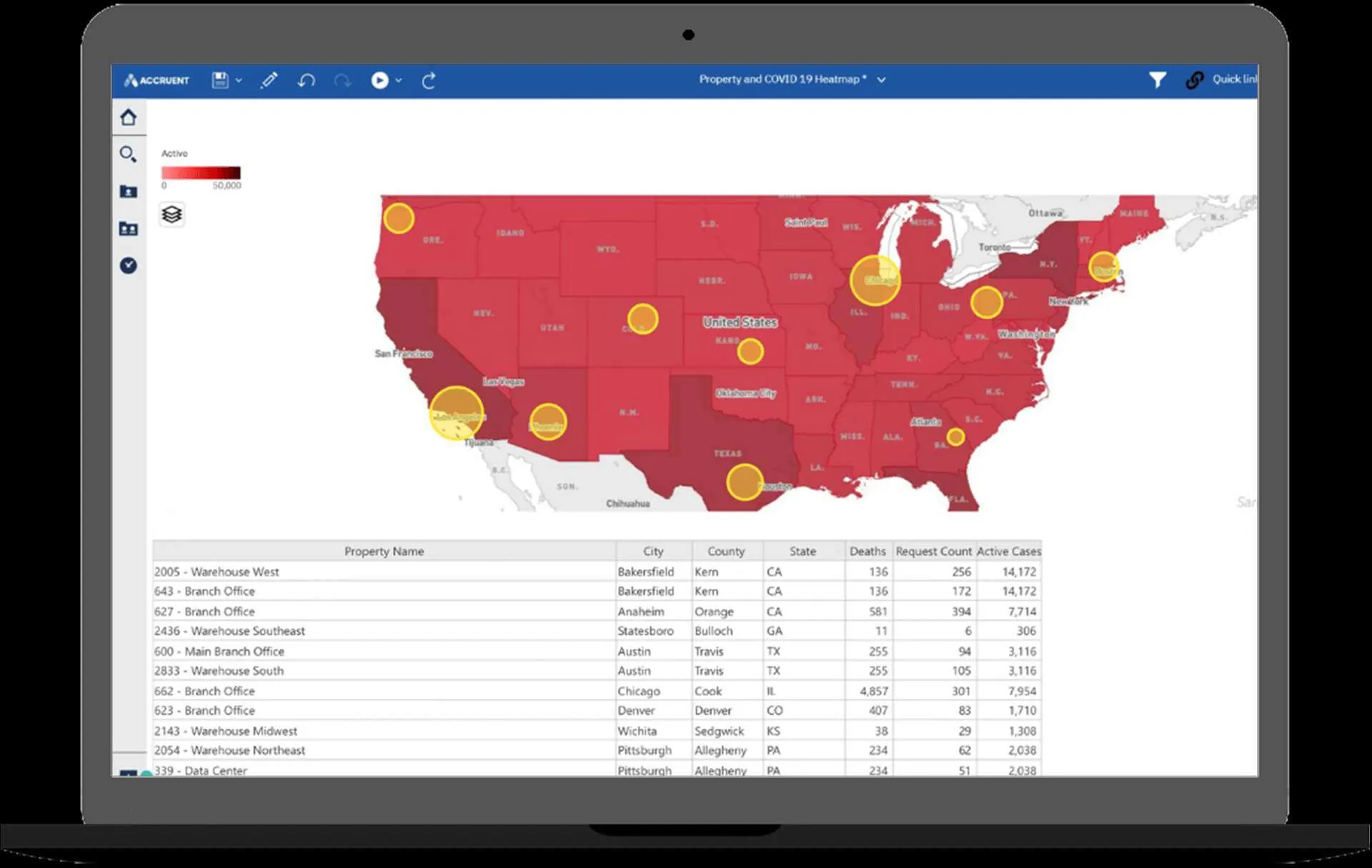This screenshot has width=1372, height=868.
Task: Click the Chicago yellow circle marker
Action: click(875, 279)
